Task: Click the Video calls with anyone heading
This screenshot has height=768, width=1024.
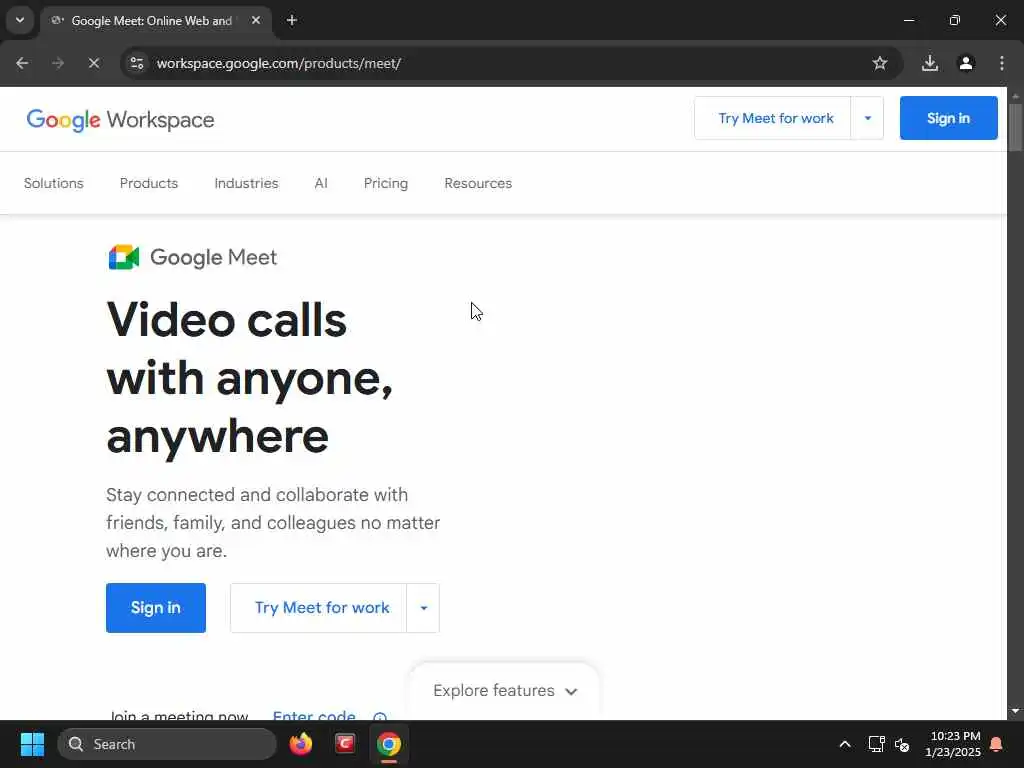Action: 250,378
